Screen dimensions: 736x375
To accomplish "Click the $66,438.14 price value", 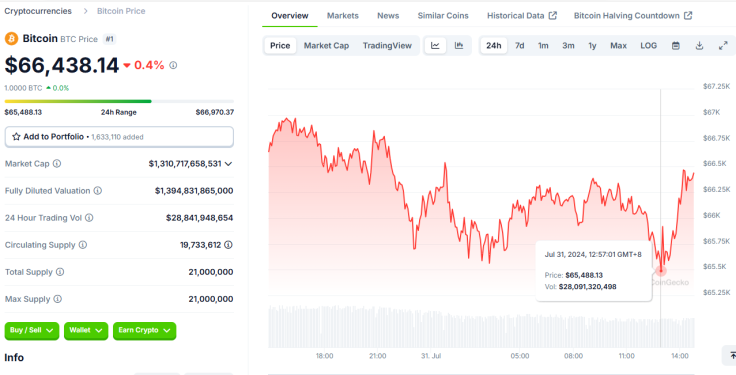I will 62,65.
